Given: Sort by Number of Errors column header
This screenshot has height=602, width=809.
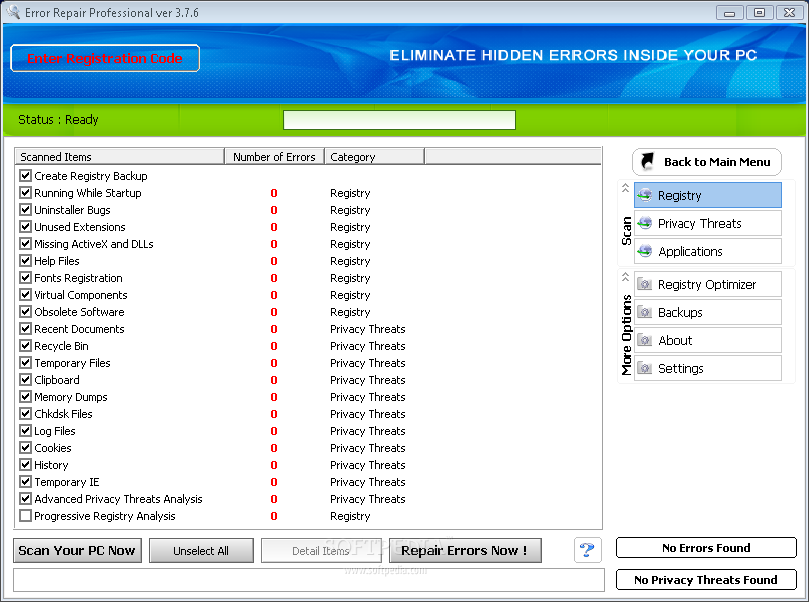Looking at the screenshot, I should [274, 156].
